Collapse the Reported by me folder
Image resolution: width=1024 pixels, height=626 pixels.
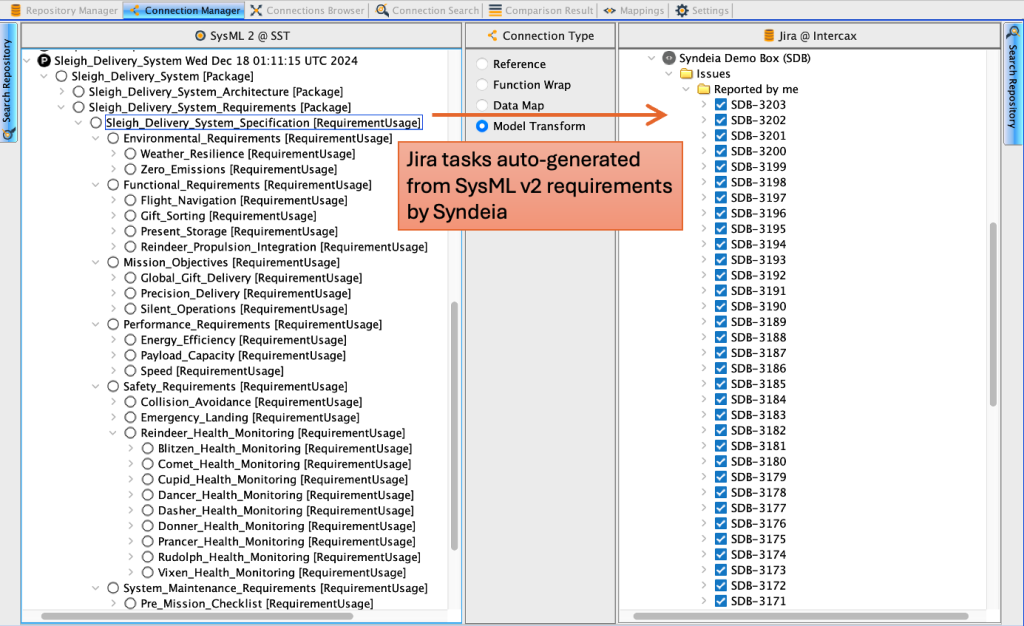click(686, 89)
